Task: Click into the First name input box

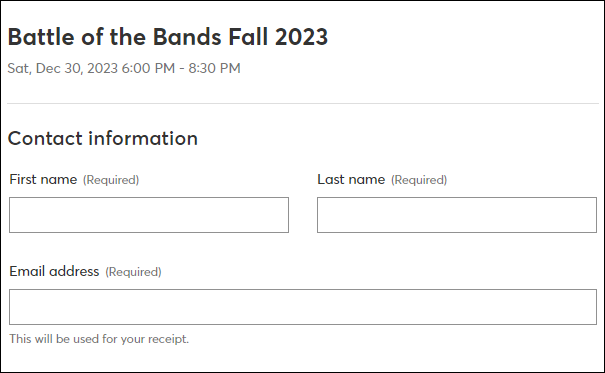Action: coord(149,215)
